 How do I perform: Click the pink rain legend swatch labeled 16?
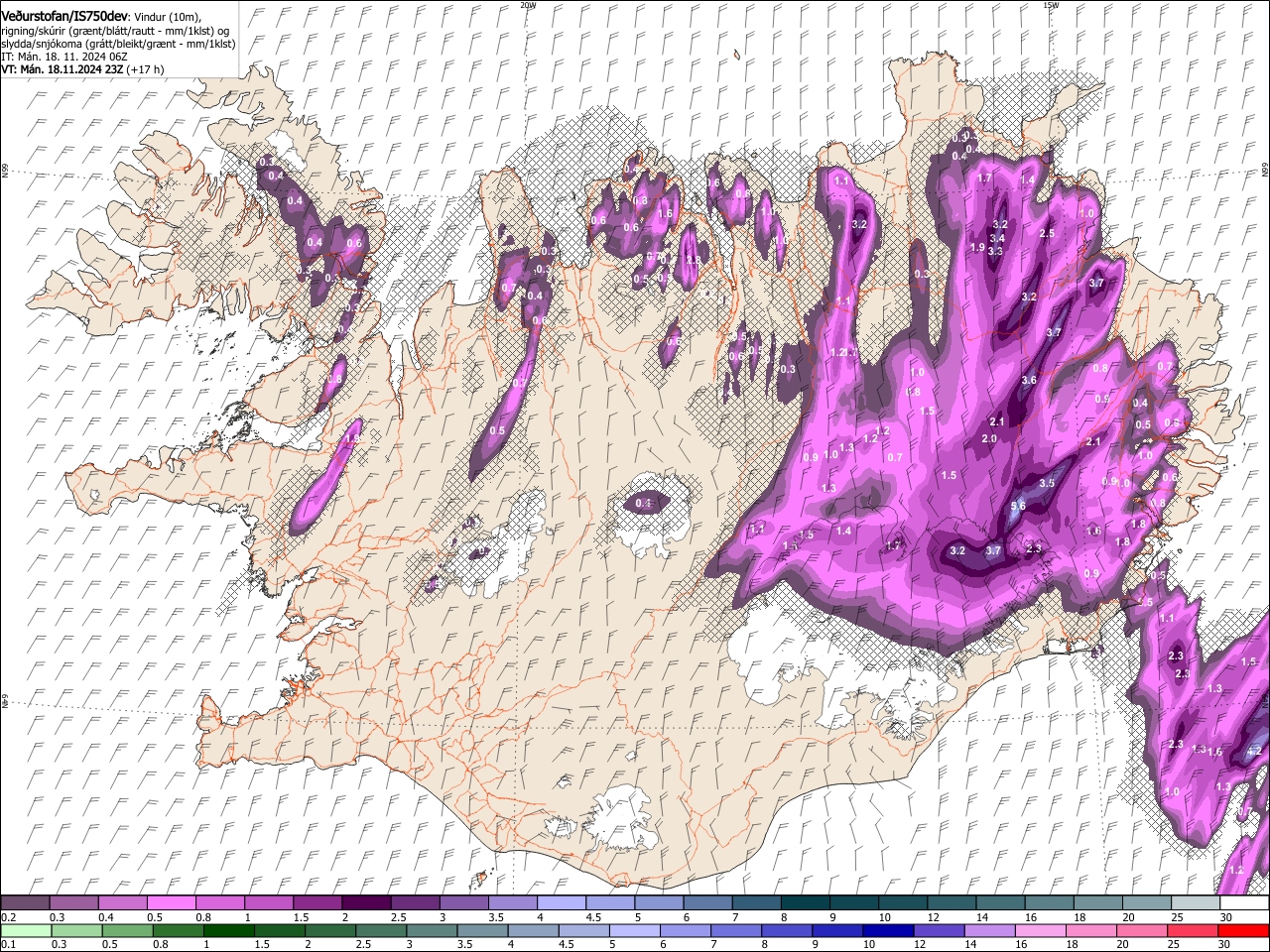coord(1039,931)
